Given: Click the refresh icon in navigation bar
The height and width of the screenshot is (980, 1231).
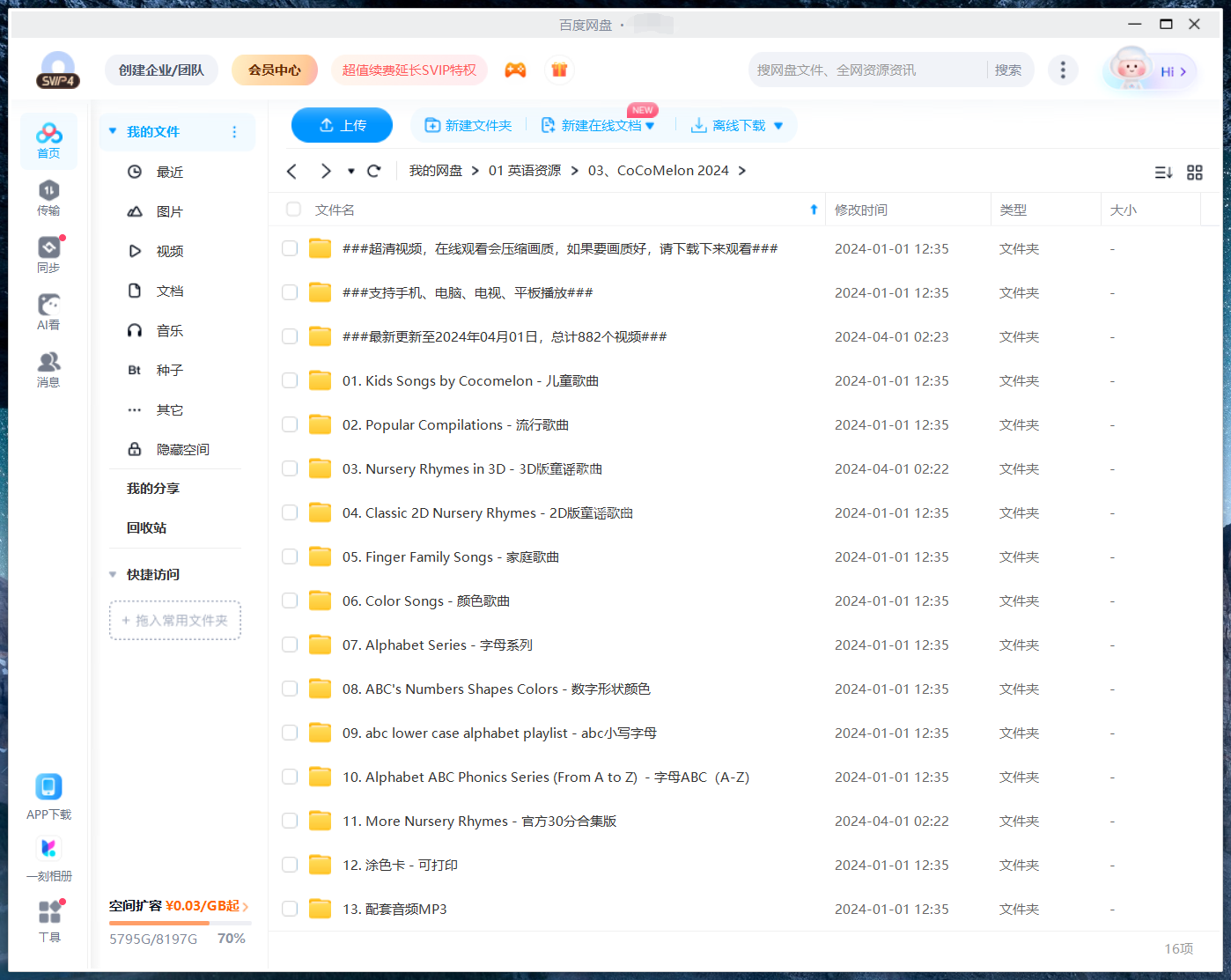Looking at the screenshot, I should pyautogui.click(x=374, y=171).
